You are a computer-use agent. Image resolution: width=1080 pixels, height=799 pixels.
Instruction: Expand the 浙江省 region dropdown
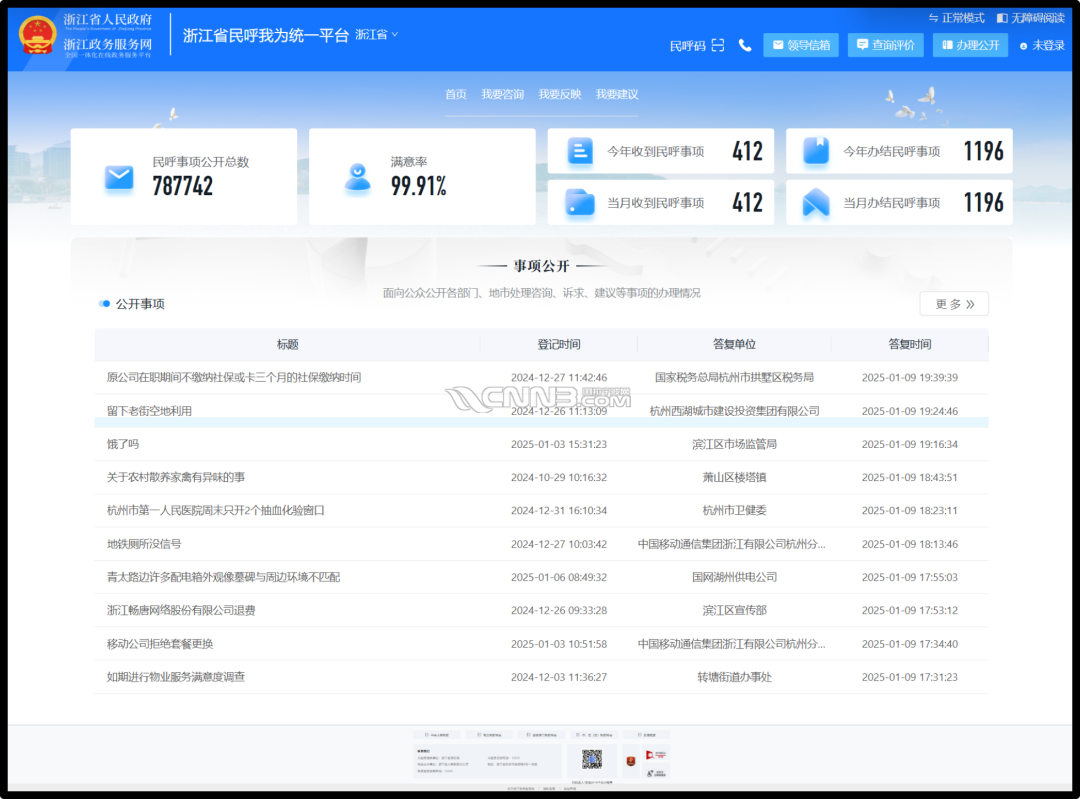pos(377,35)
